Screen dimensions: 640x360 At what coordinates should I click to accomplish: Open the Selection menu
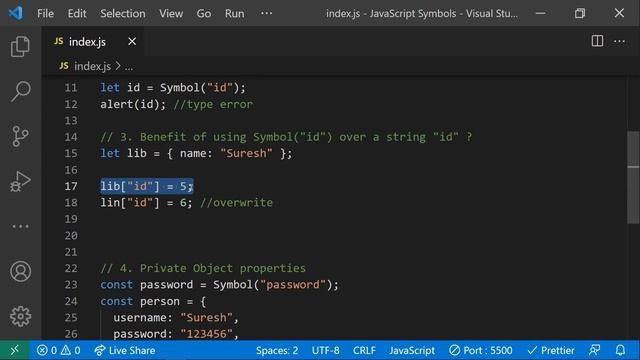pos(122,13)
